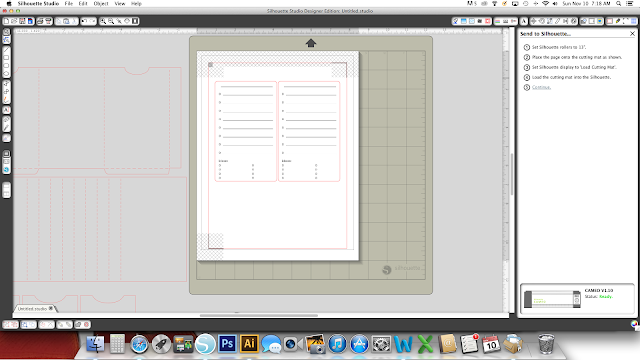This screenshot has height=360, width=640.
Task: Click the Zoom Out magnifier tool
Action: coord(111,21)
